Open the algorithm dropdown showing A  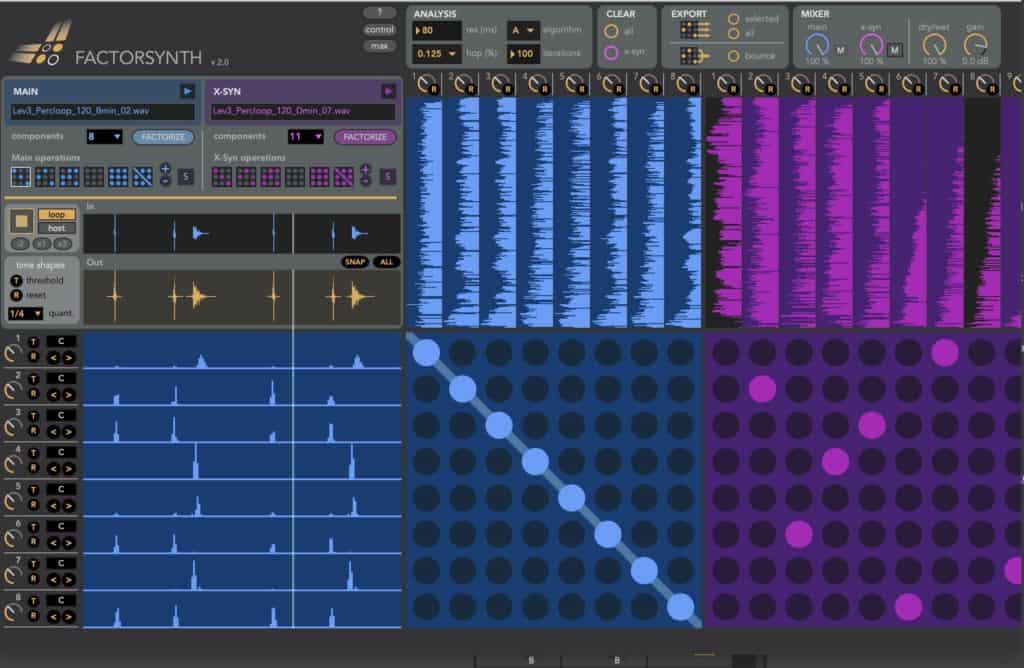click(x=522, y=30)
